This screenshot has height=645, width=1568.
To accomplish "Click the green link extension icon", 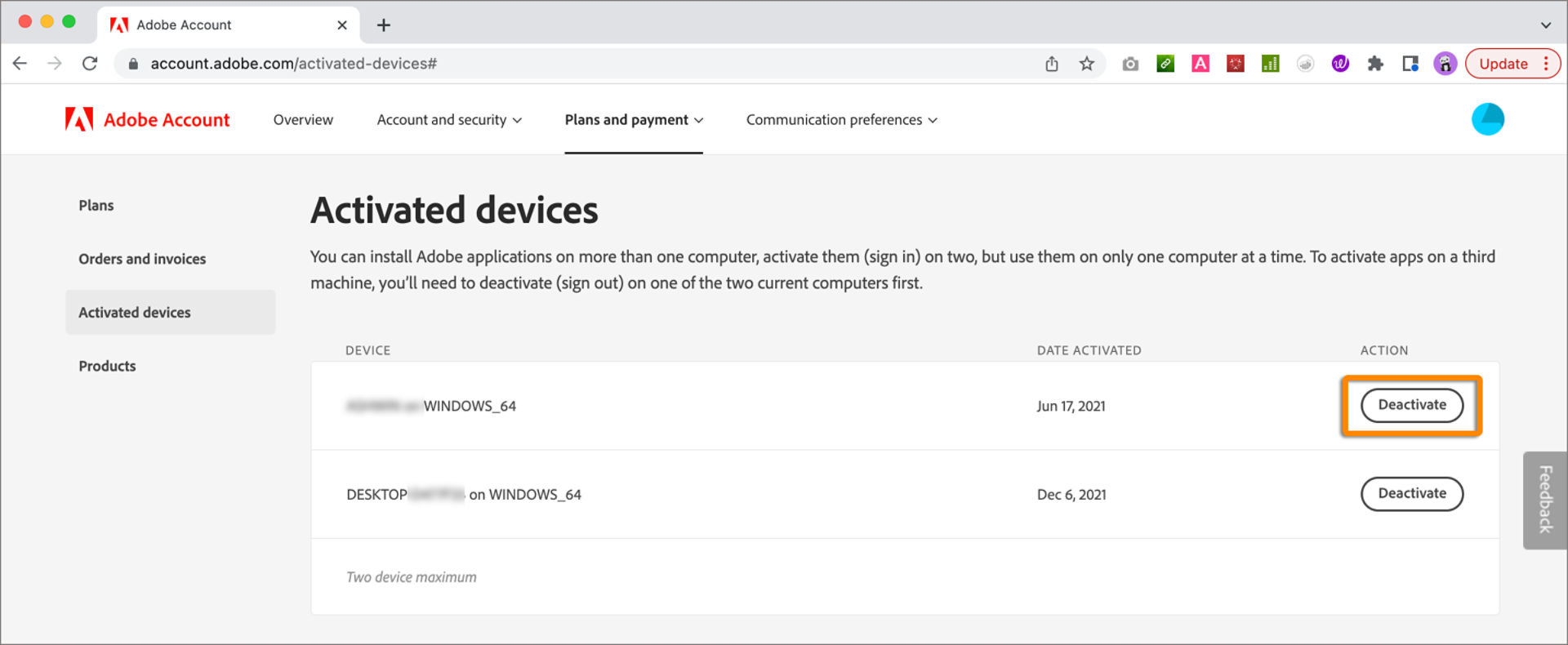I will point(1165,64).
